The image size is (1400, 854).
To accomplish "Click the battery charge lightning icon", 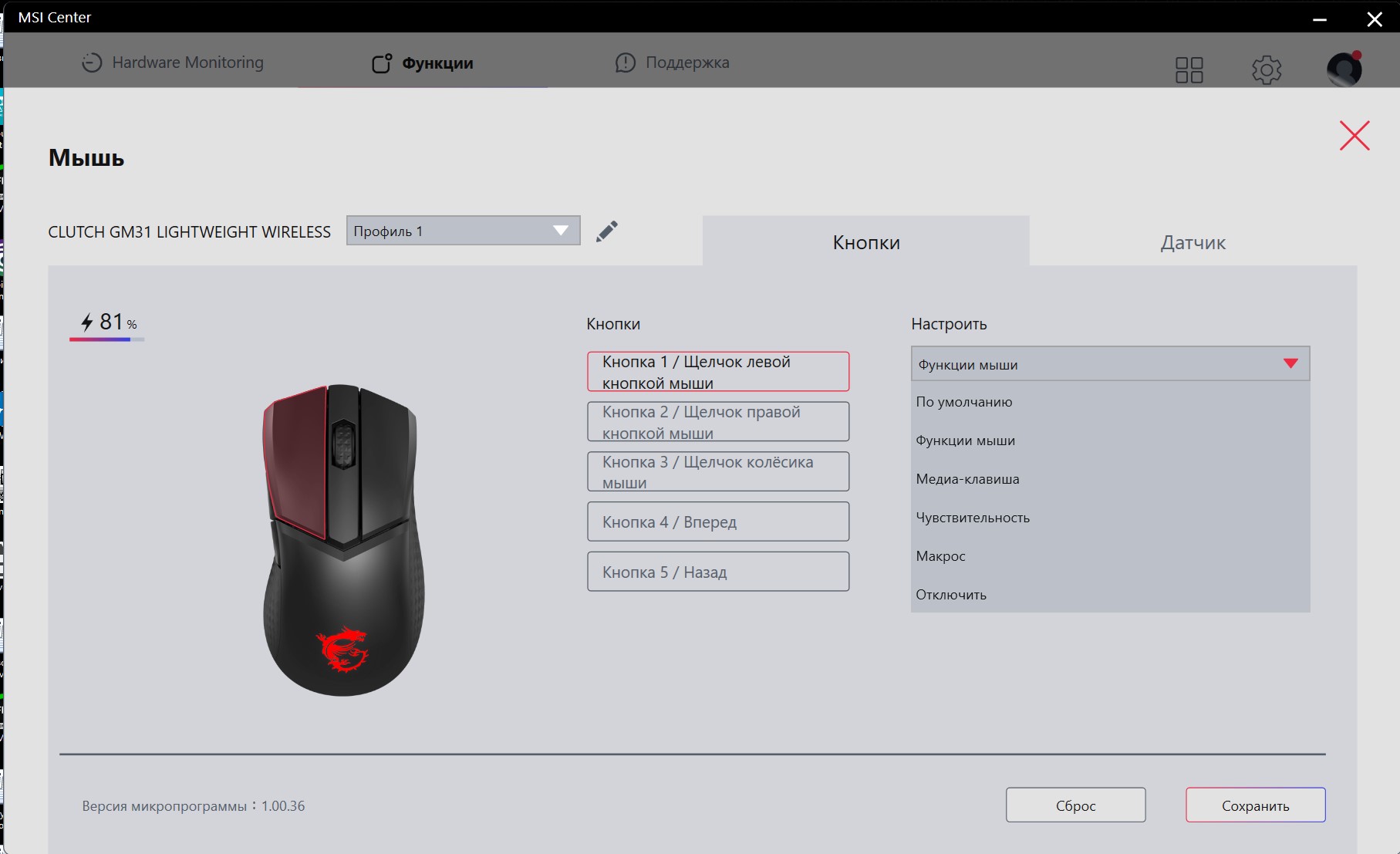I will (87, 322).
